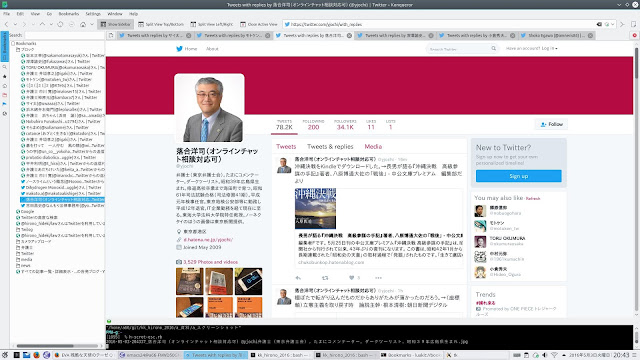
Task: Go up one level with Up arrow
Action: pyautogui.click(x=42, y=24)
